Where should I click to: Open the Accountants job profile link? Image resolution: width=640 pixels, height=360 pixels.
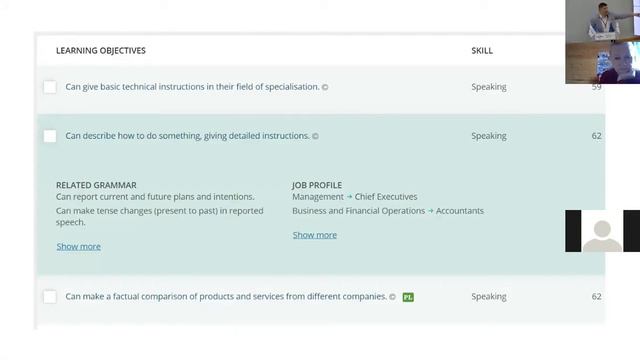click(460, 211)
